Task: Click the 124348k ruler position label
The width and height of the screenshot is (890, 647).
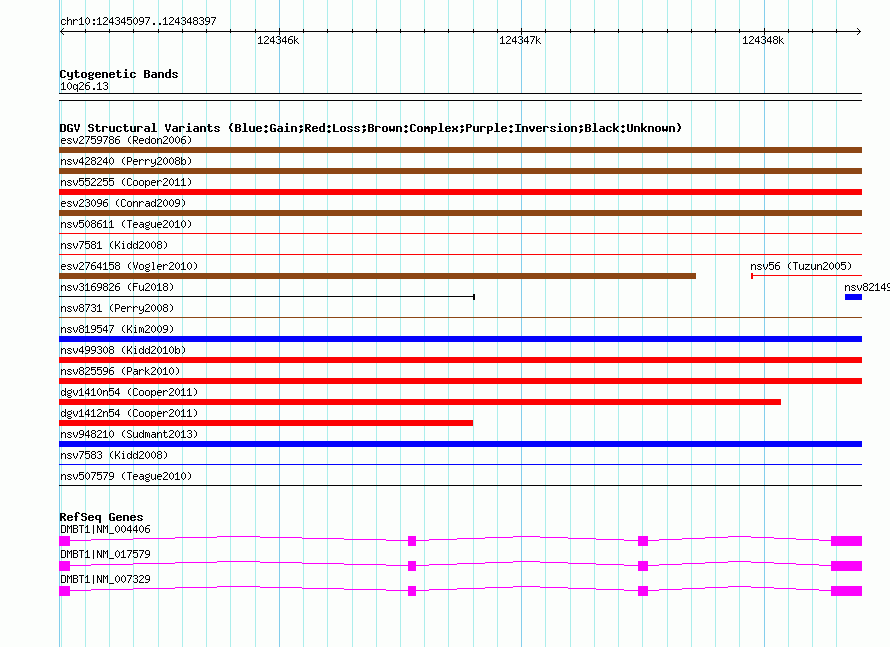Action: (x=763, y=40)
